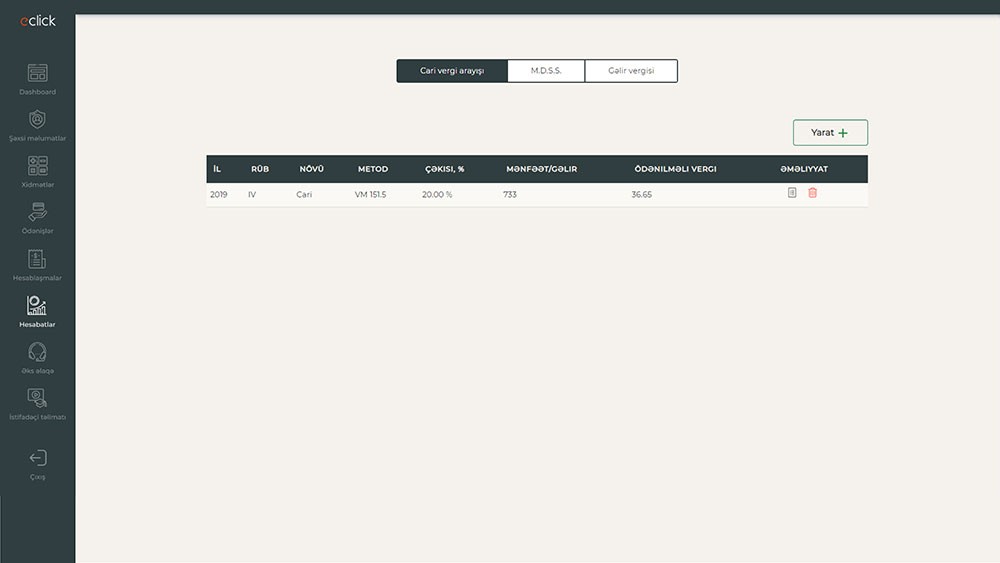Screen dimensions: 1000x563
Task: Go to Şəxsi məlumatlar in the sidebar
Action: pyautogui.click(x=37, y=120)
